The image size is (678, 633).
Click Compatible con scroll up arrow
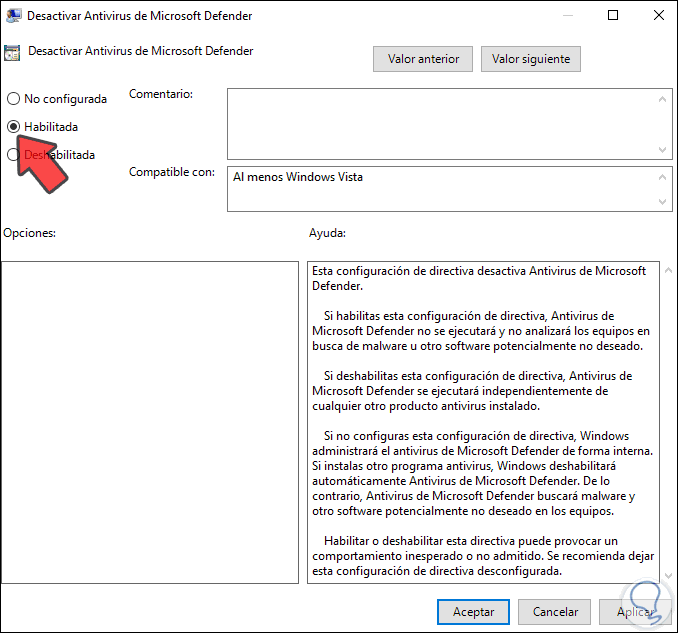(x=662, y=177)
